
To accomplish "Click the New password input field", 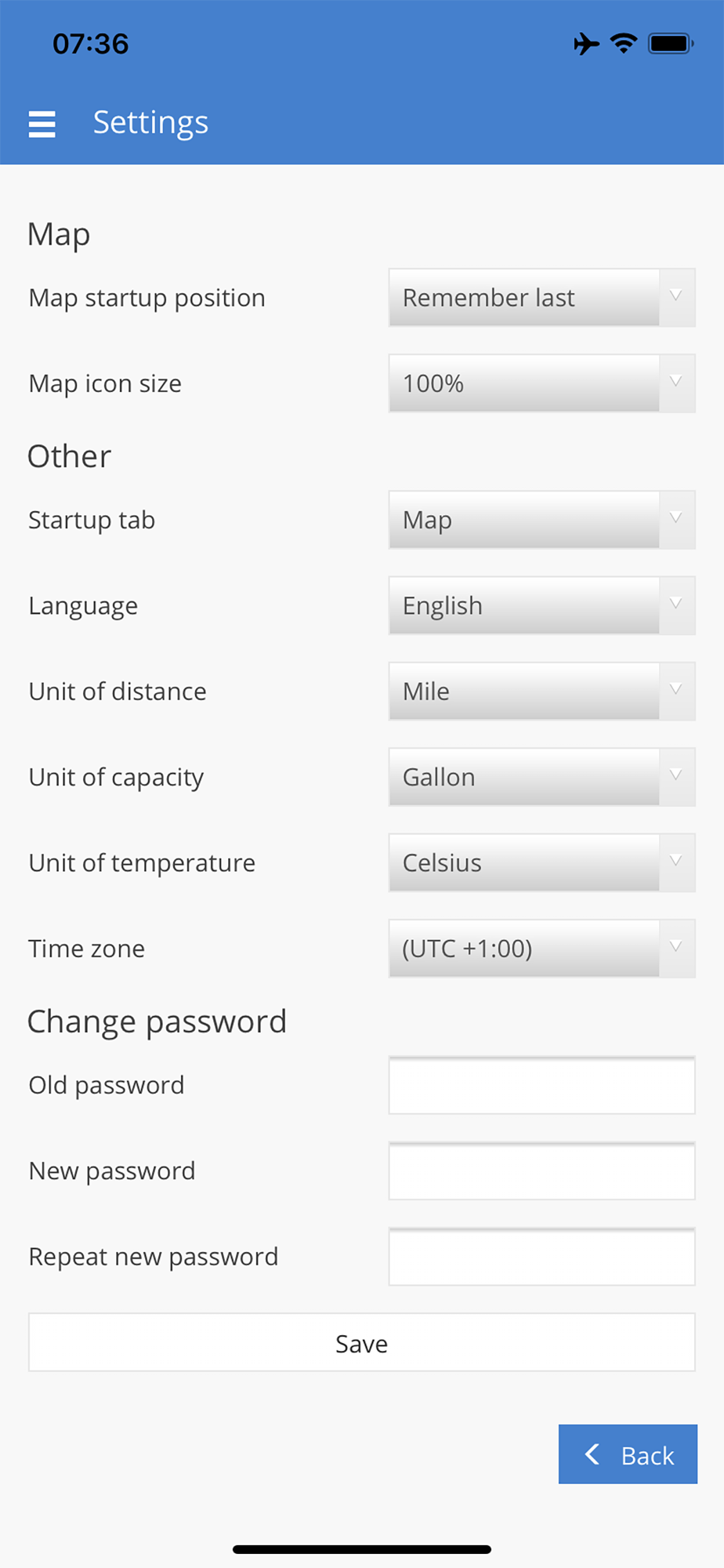I will coord(541,1171).
